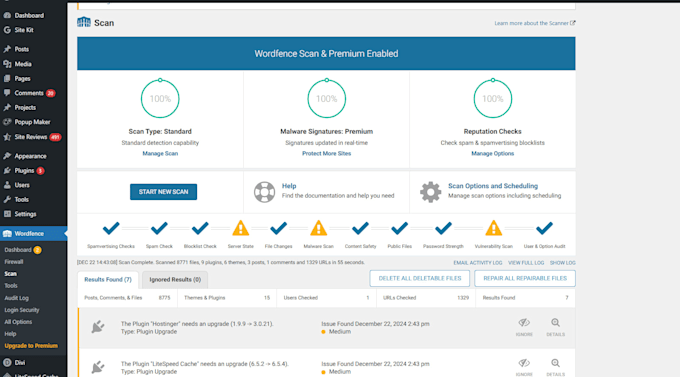Screen dimensions: 680x377
Task: Click the Spamvertising Checks checkmark icon
Action: [111, 228]
